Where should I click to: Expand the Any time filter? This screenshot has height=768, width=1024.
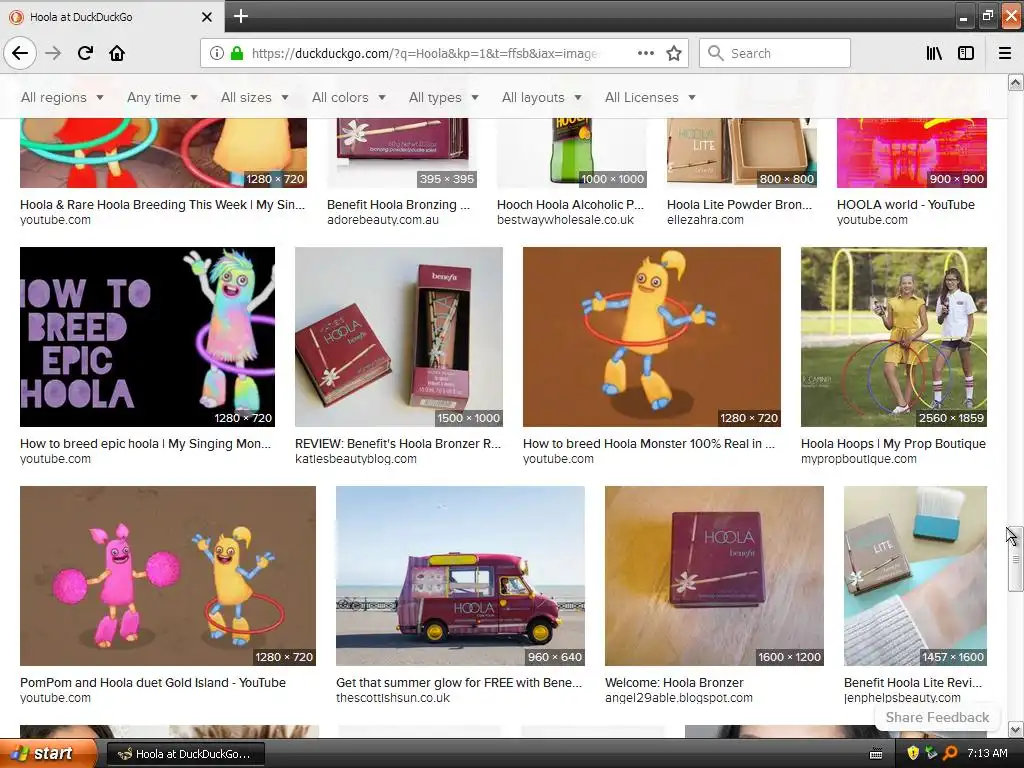click(162, 97)
